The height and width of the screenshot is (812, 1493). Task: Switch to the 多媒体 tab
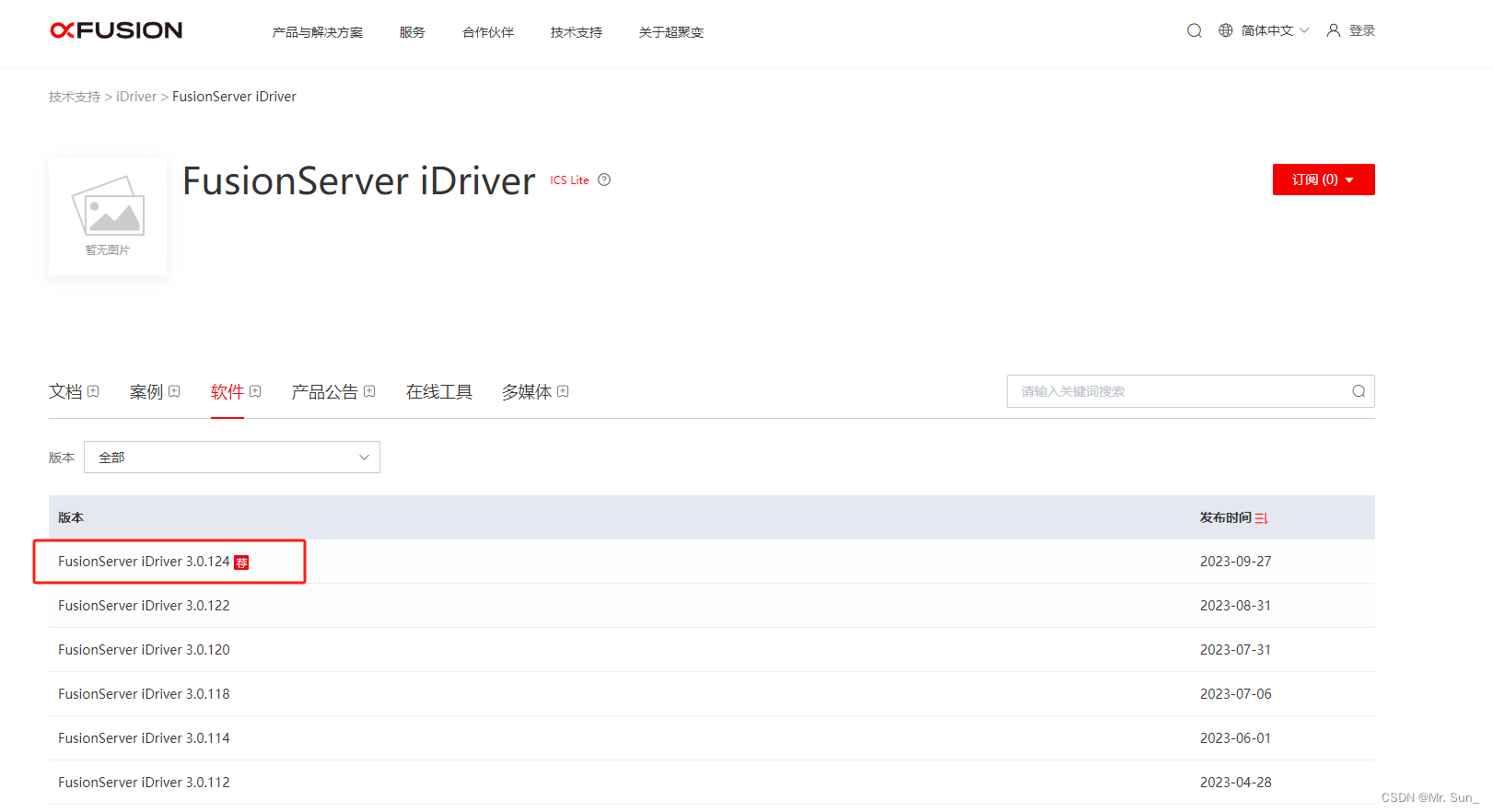(527, 391)
